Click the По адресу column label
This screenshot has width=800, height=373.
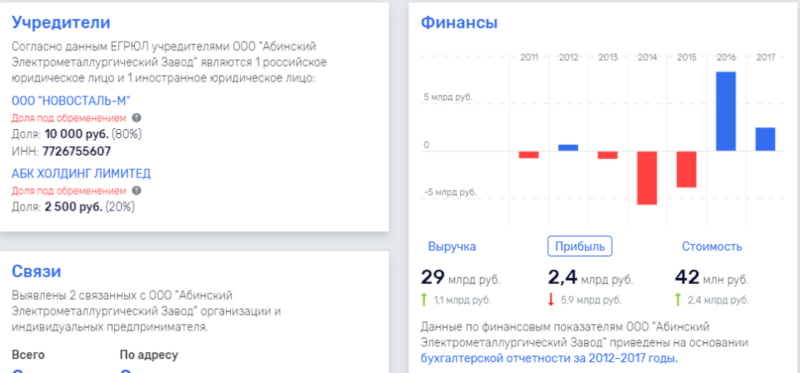pyautogui.click(x=149, y=355)
